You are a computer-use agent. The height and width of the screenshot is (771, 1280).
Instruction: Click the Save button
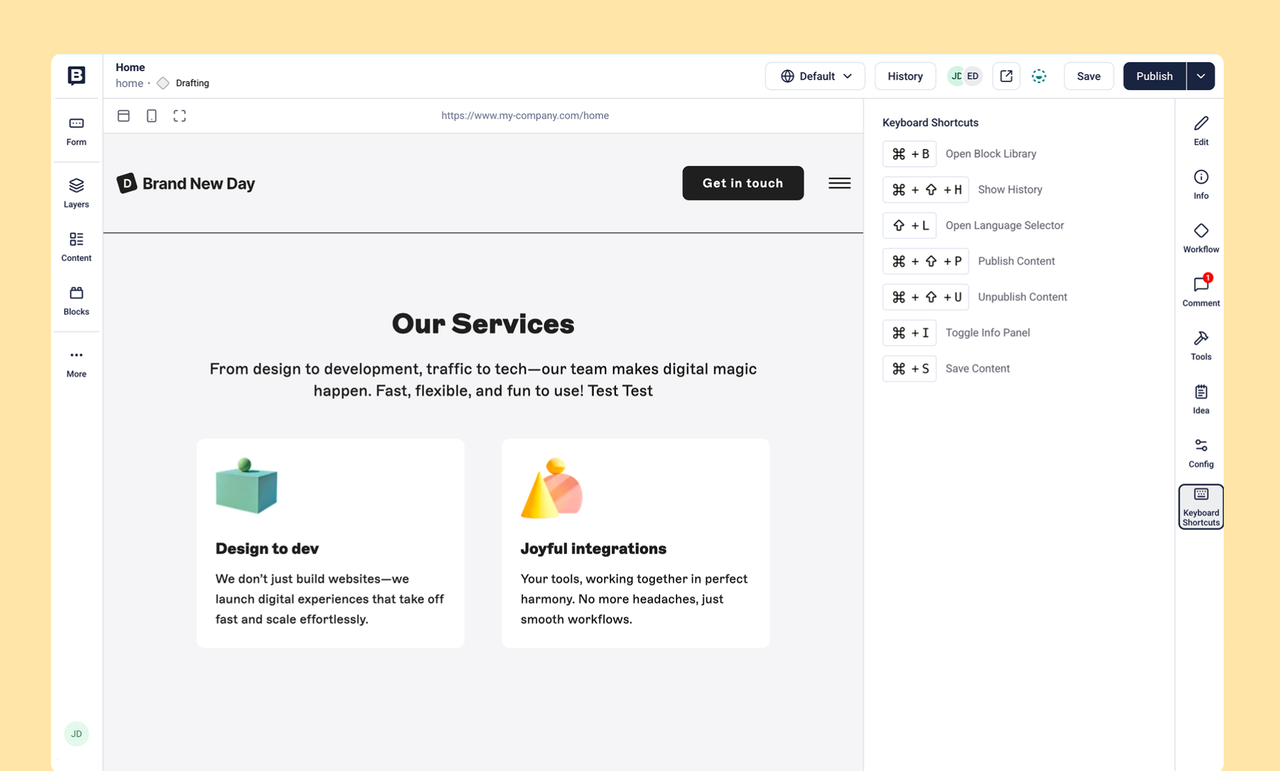(x=1089, y=76)
